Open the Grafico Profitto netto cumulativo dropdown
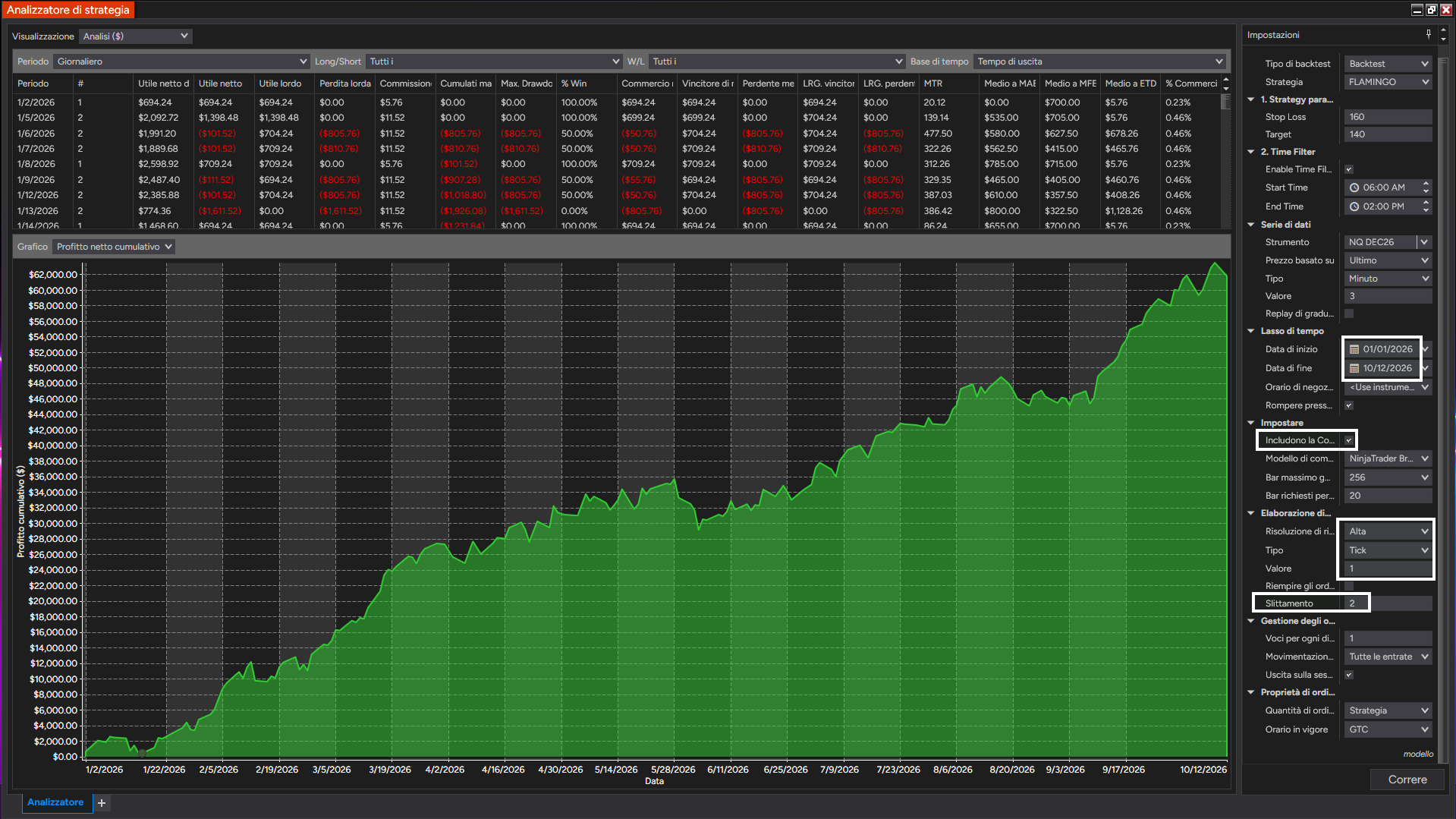Image resolution: width=1456 pixels, height=819 pixels. pyautogui.click(x=114, y=247)
